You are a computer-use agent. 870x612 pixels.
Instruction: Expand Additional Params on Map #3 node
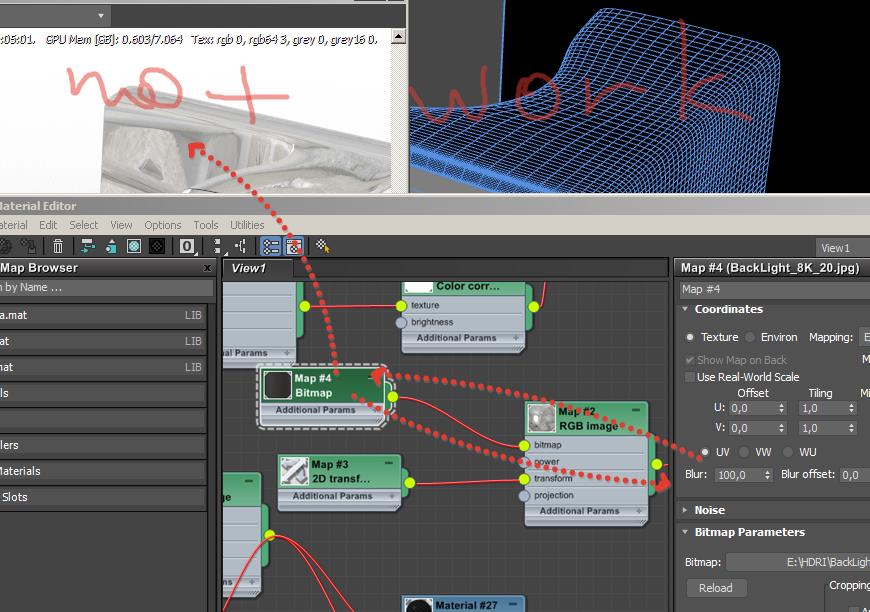[392, 496]
